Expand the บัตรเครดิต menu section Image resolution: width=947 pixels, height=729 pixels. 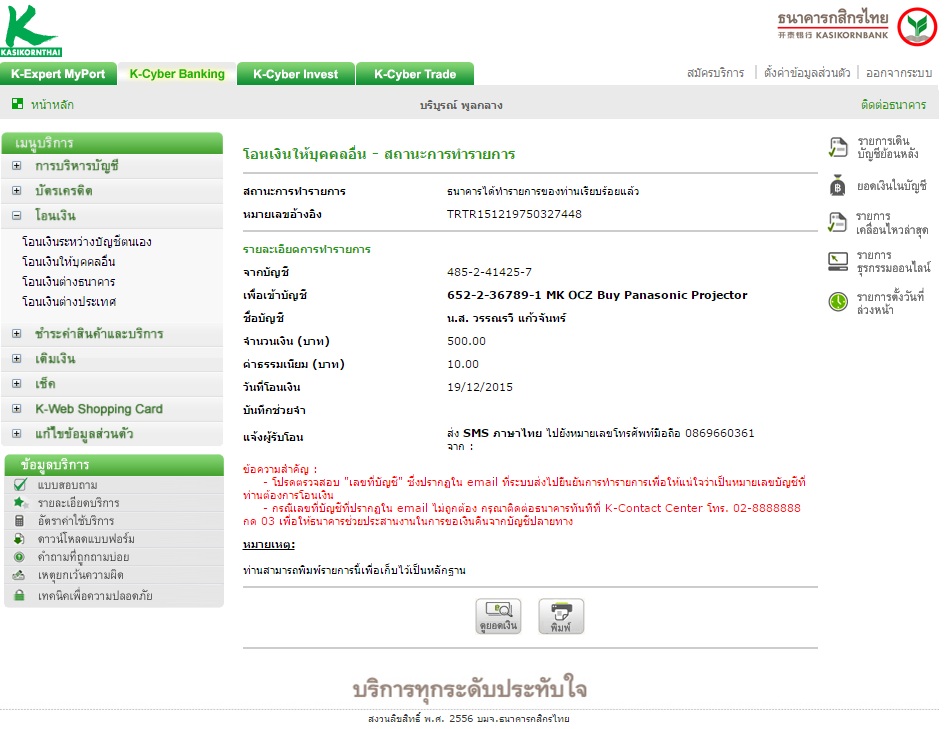click(17, 190)
